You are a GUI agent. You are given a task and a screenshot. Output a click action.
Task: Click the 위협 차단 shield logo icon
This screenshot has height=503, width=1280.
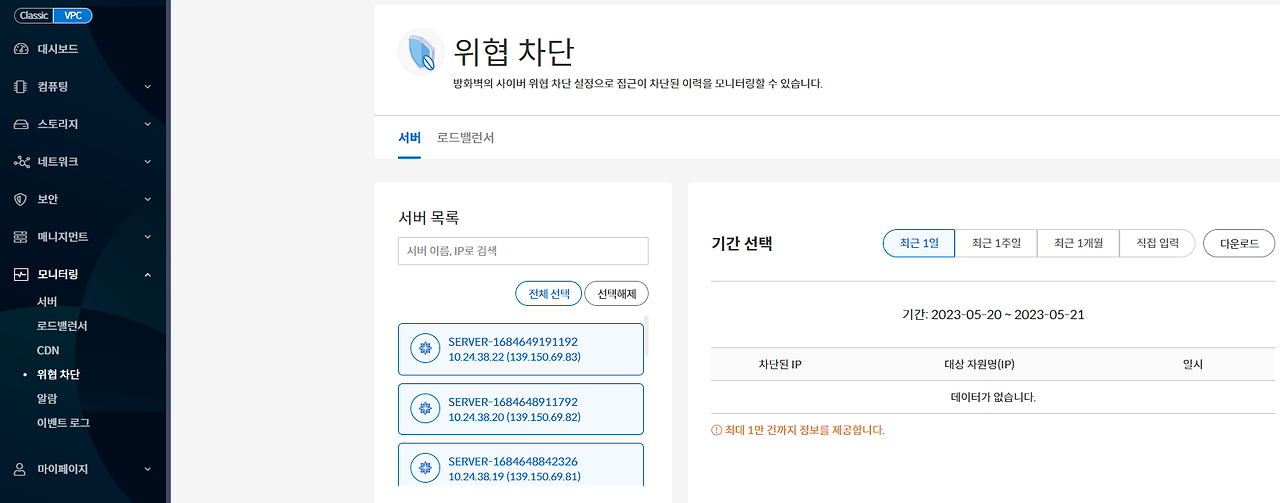(421, 51)
